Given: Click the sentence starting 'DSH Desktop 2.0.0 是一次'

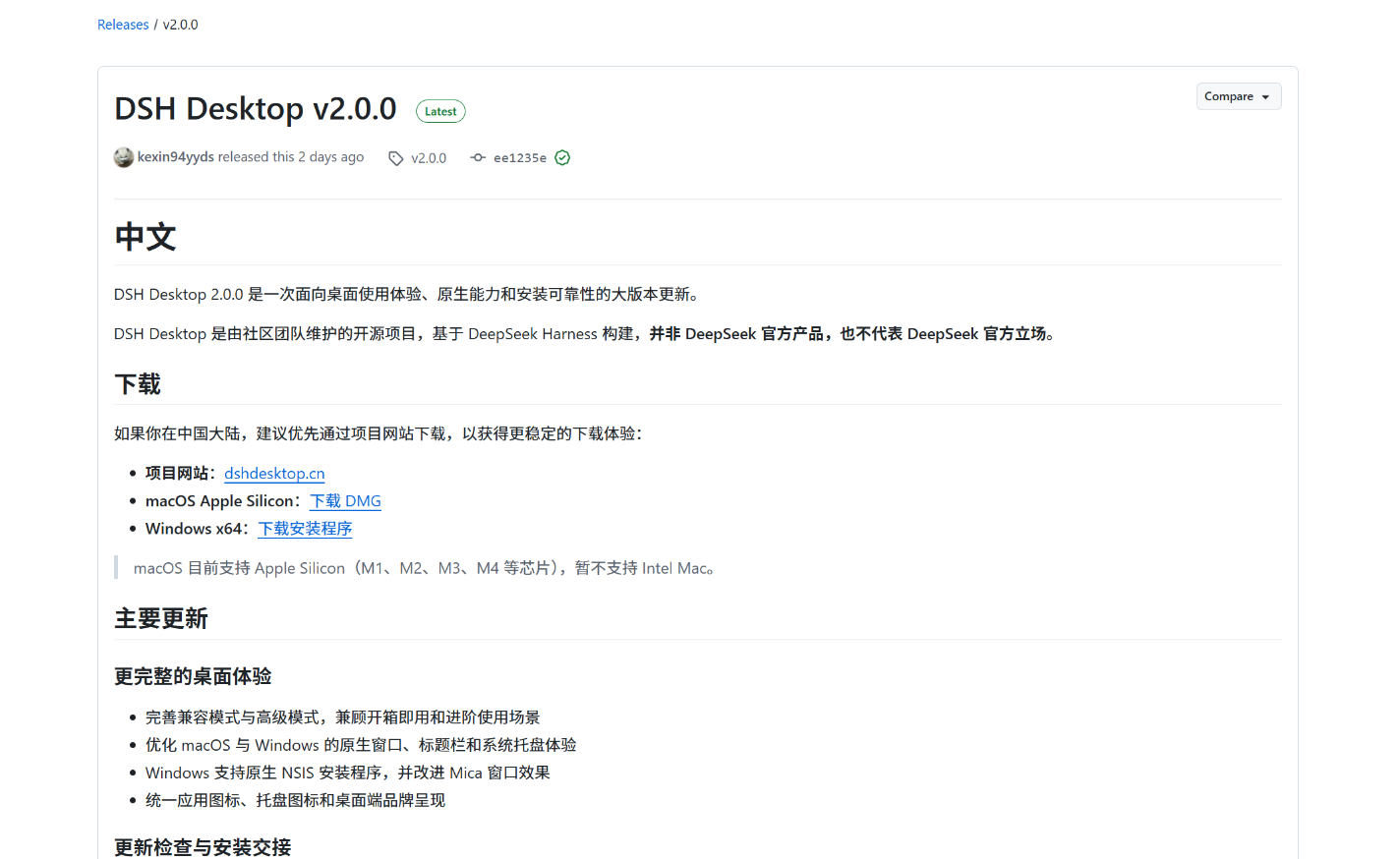Looking at the screenshot, I should [x=409, y=295].
